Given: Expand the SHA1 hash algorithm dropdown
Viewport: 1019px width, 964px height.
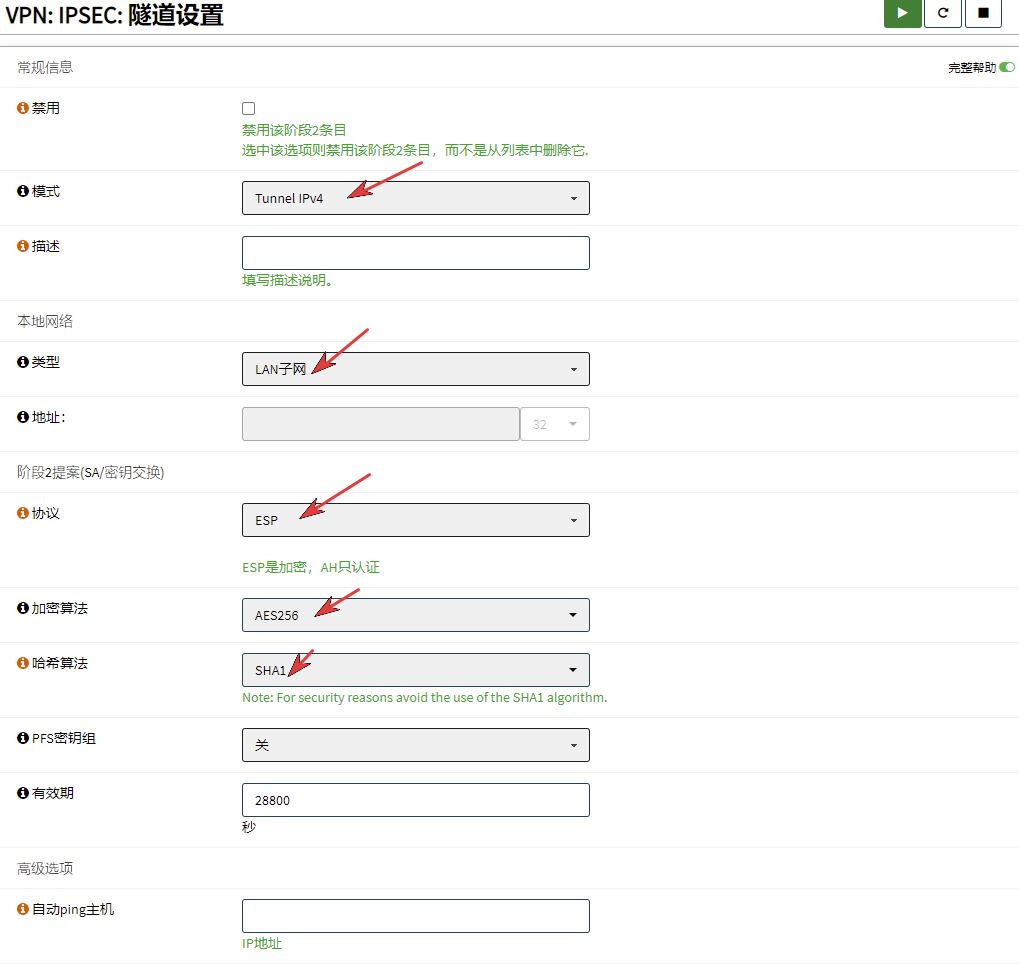Looking at the screenshot, I should [415, 670].
